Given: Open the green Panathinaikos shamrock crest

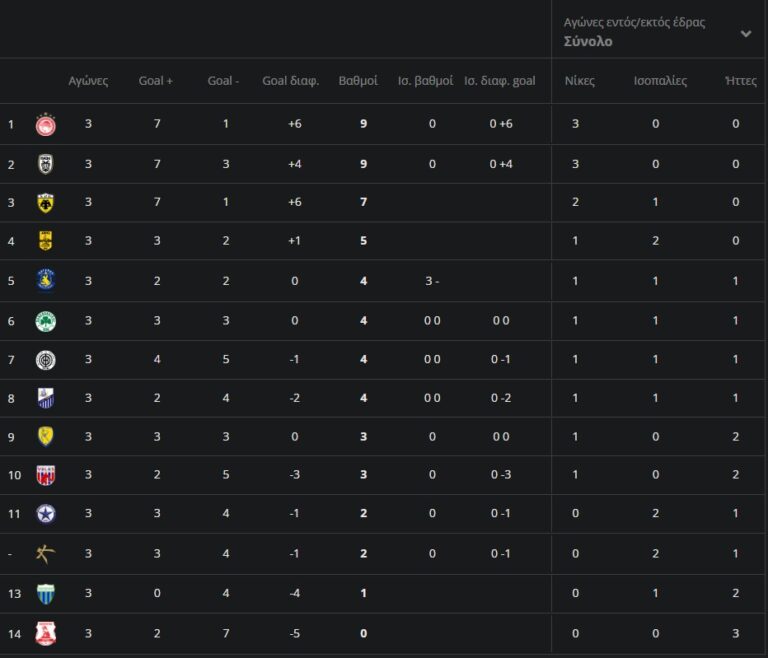Looking at the screenshot, I should pyautogui.click(x=45, y=320).
